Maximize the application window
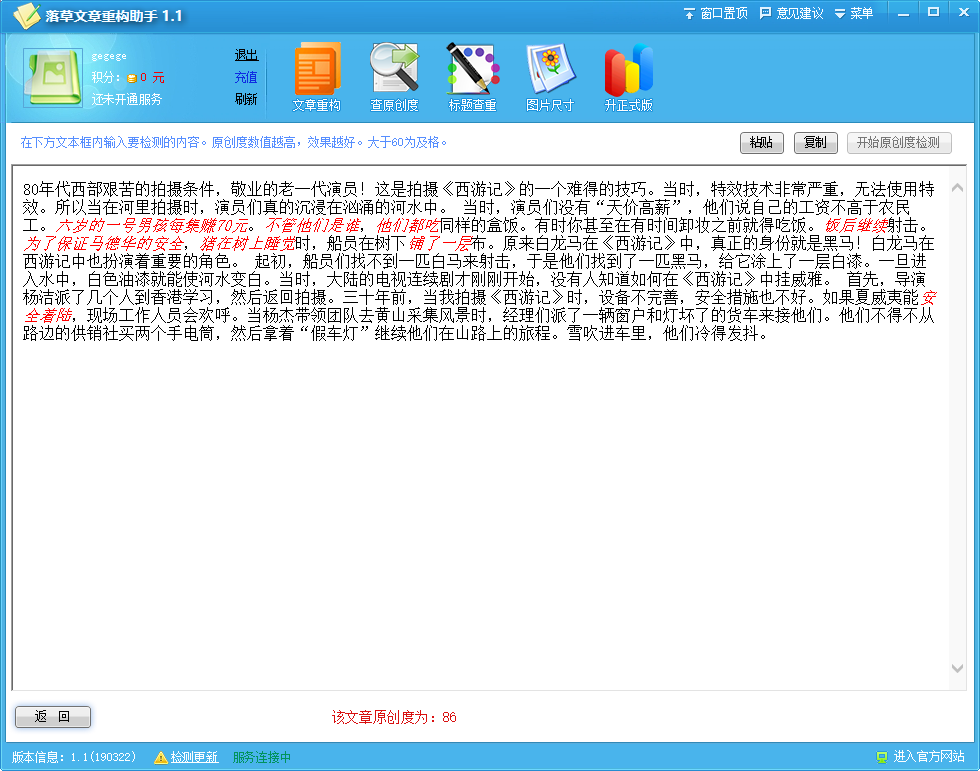This screenshot has height=771, width=980. pos(933,13)
